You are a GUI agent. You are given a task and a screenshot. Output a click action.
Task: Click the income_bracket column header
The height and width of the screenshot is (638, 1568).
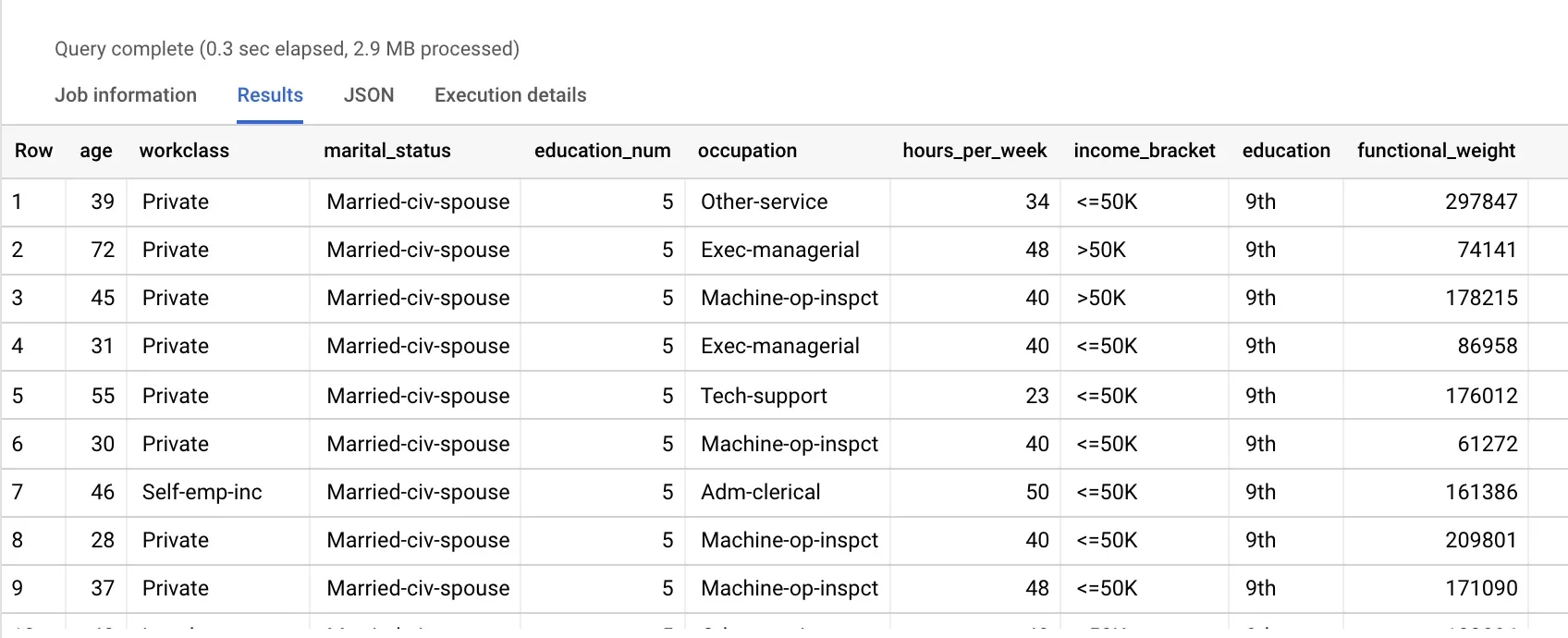pos(1145,151)
